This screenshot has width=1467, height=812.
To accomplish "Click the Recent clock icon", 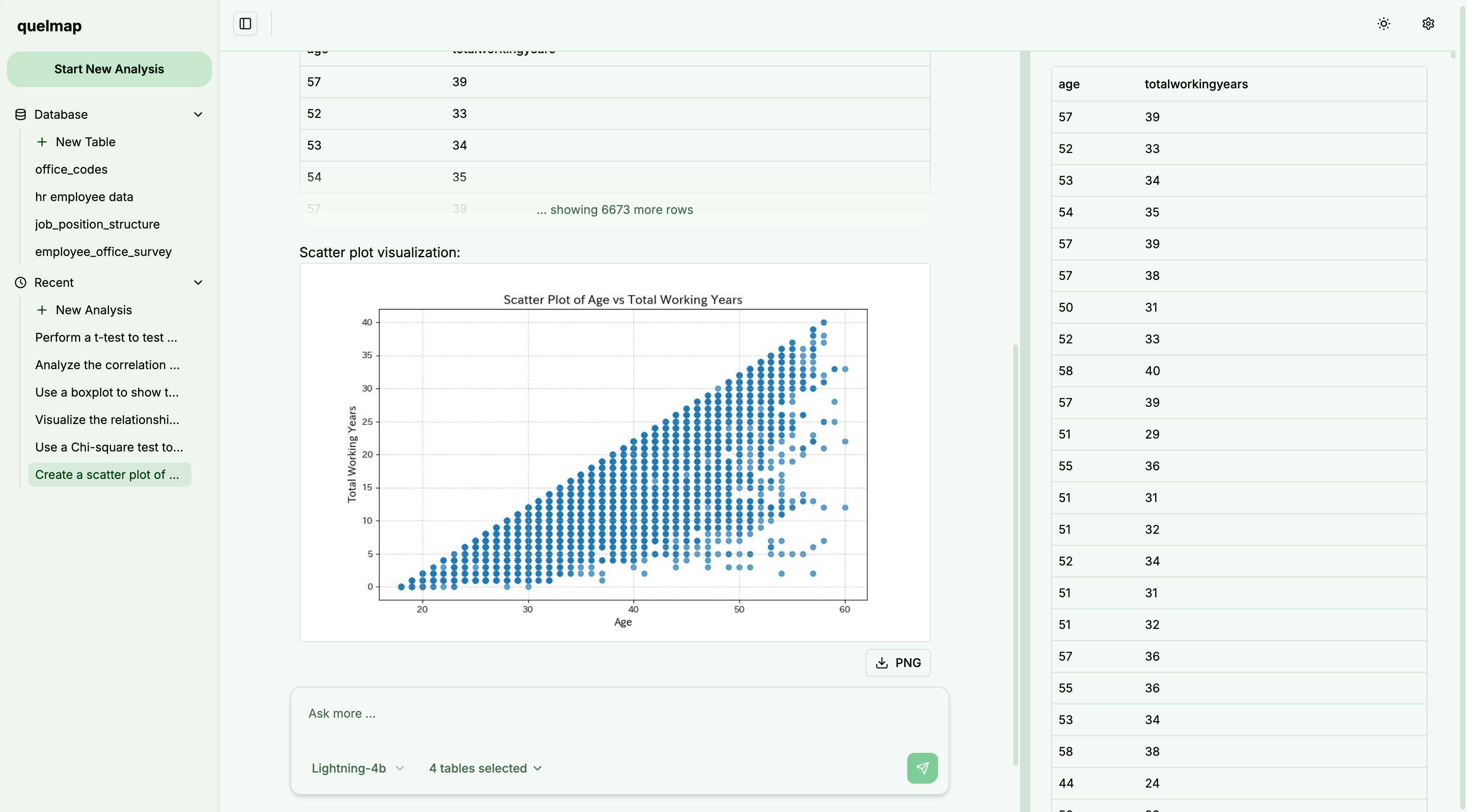I will [21, 283].
